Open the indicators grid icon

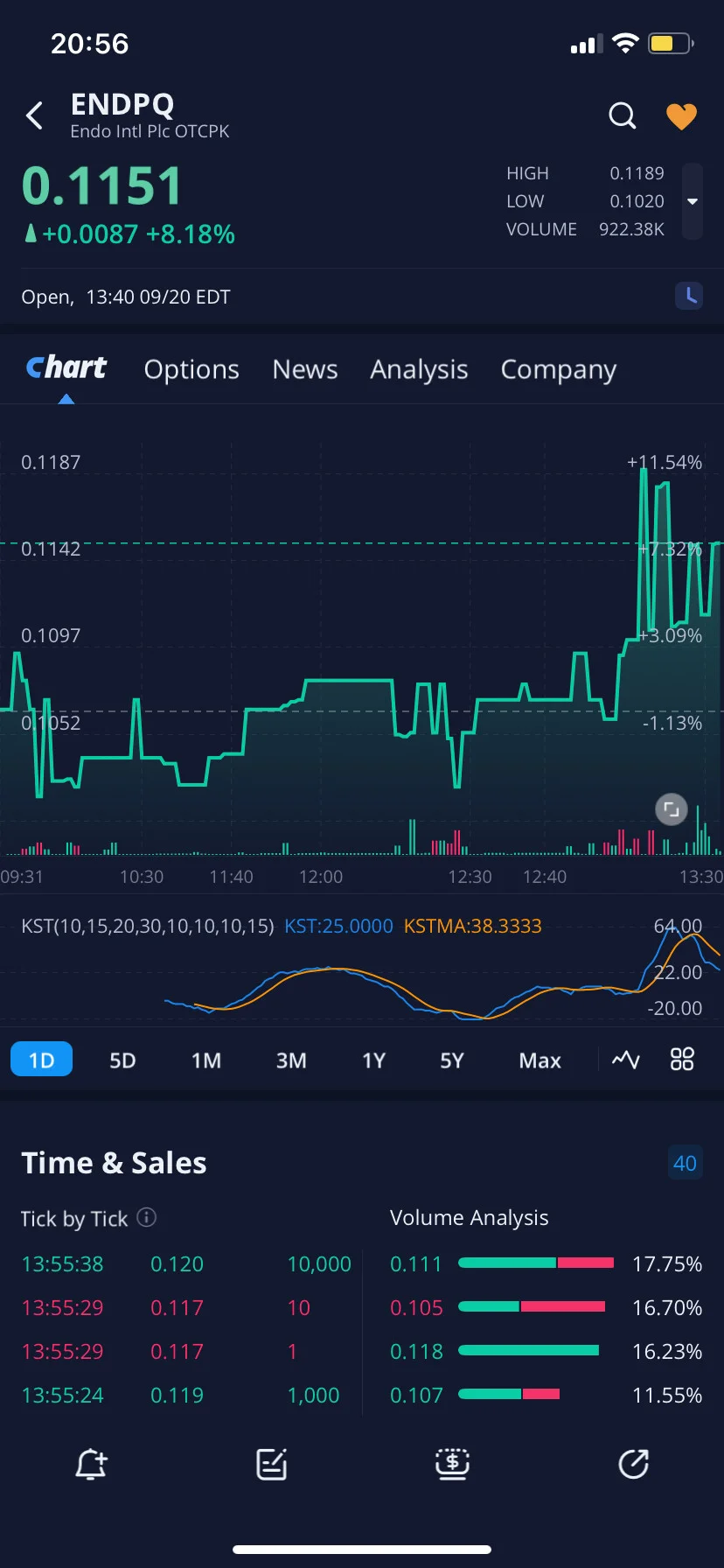(682, 1060)
